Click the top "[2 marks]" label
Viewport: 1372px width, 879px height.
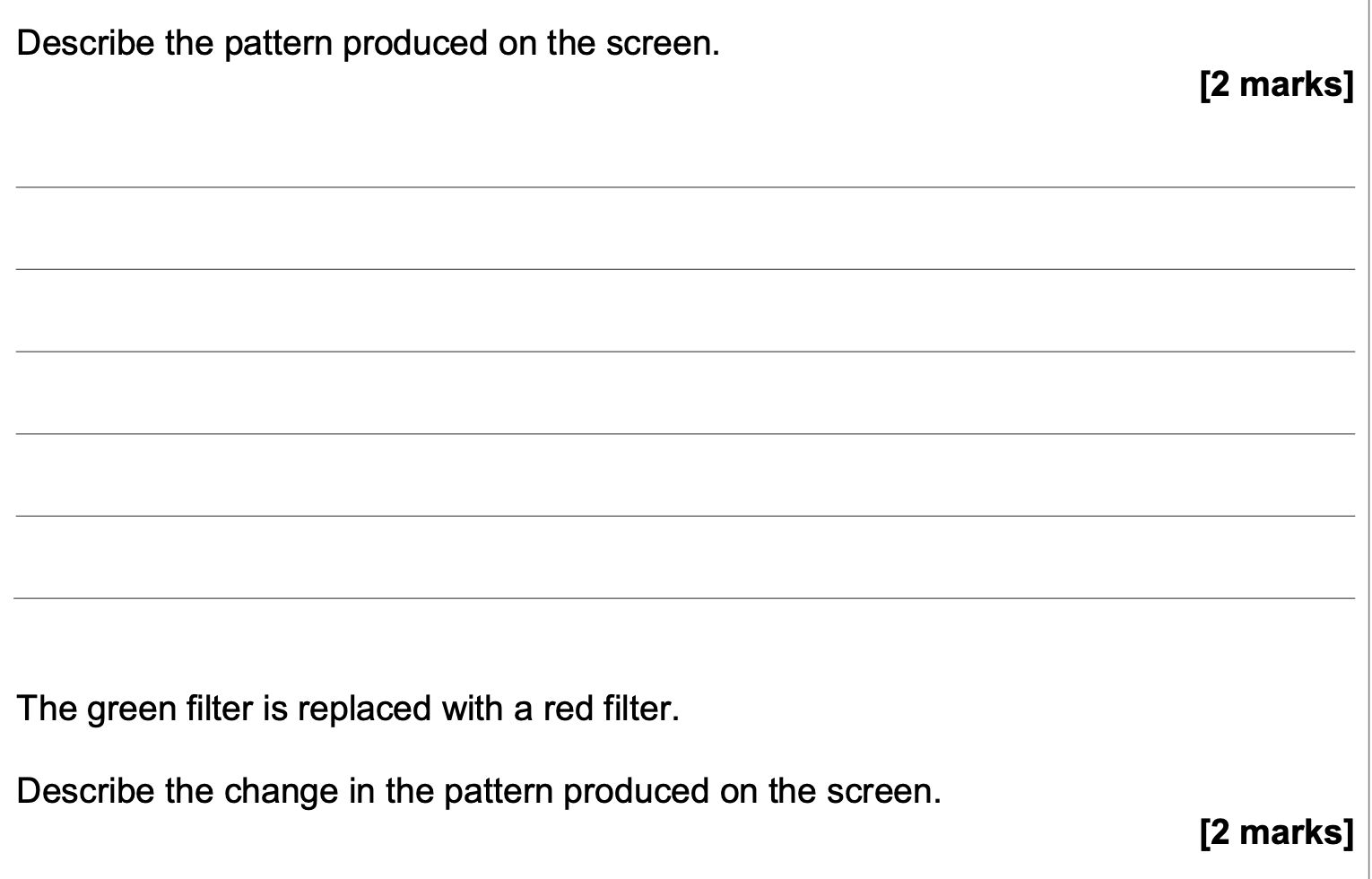(x=1276, y=84)
